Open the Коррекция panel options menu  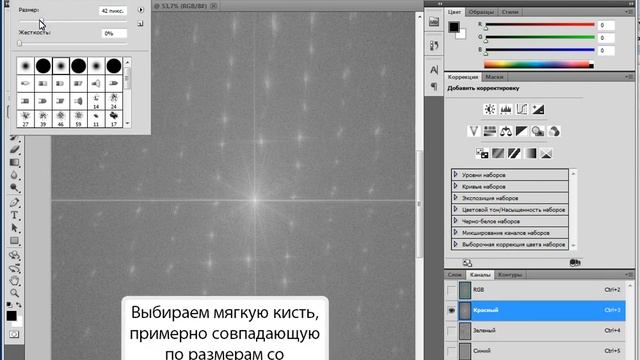(629, 77)
